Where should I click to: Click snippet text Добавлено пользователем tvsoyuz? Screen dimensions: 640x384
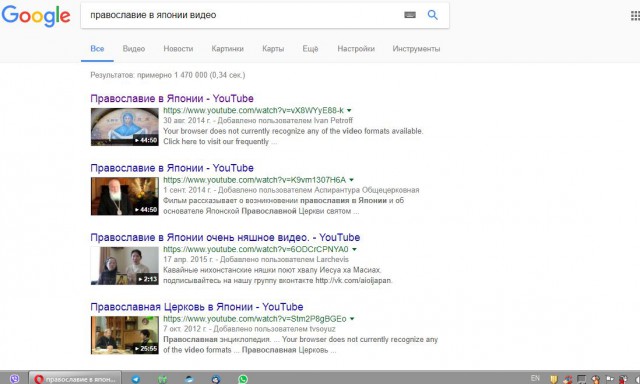tap(274, 329)
